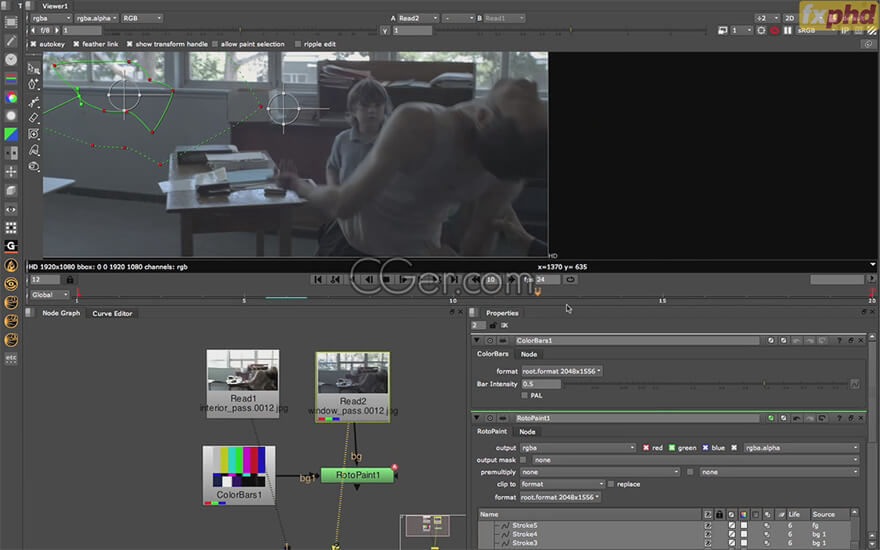Open the Image nodes menu in the left toolbar
Image resolution: width=880 pixels, height=550 pixels.
[x=11, y=22]
